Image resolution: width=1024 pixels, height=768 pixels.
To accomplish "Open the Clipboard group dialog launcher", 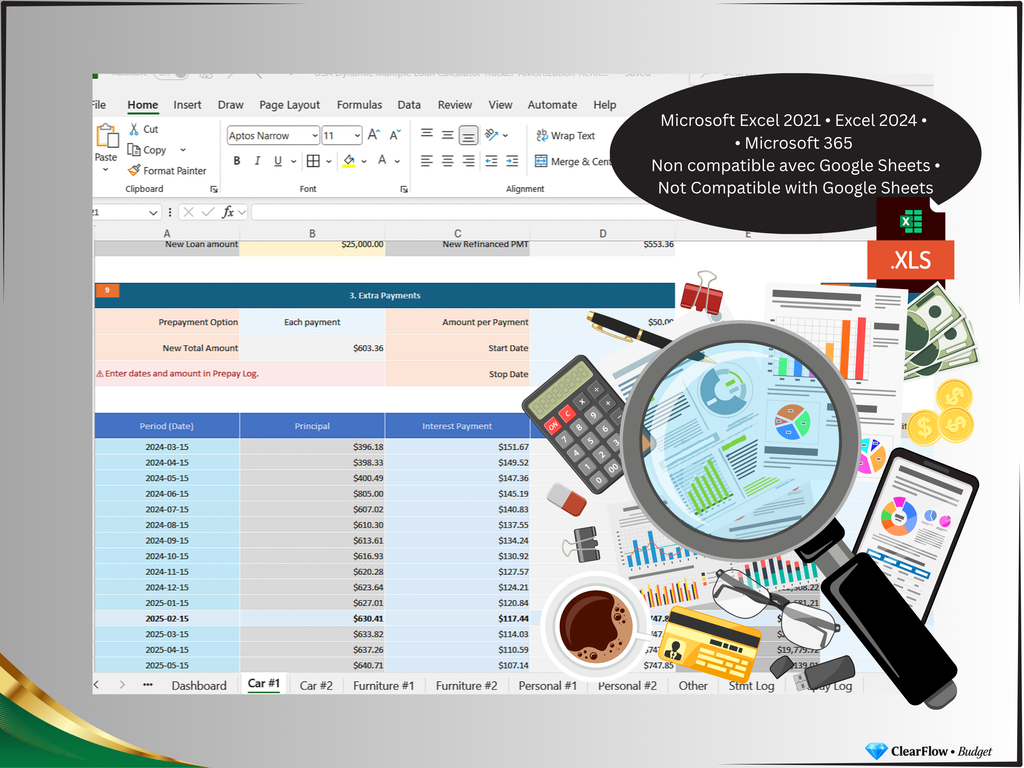I will [x=214, y=189].
